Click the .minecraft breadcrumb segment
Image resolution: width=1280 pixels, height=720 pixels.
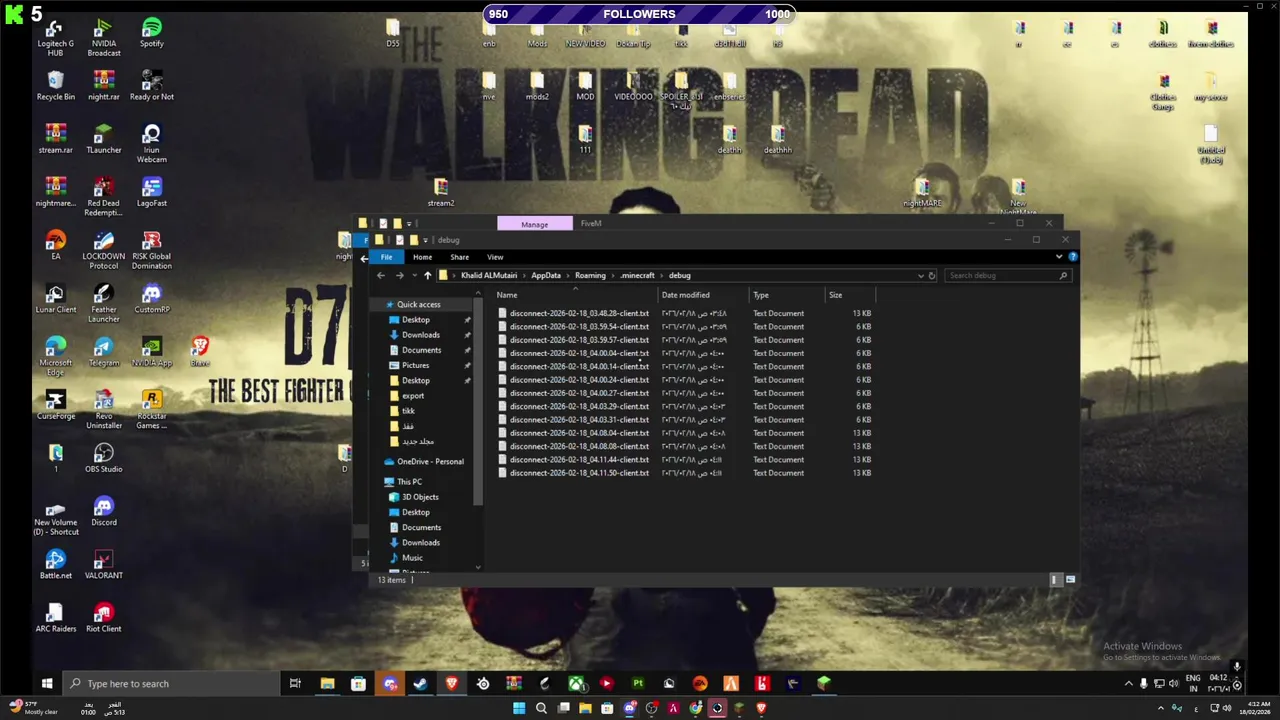[638, 276]
